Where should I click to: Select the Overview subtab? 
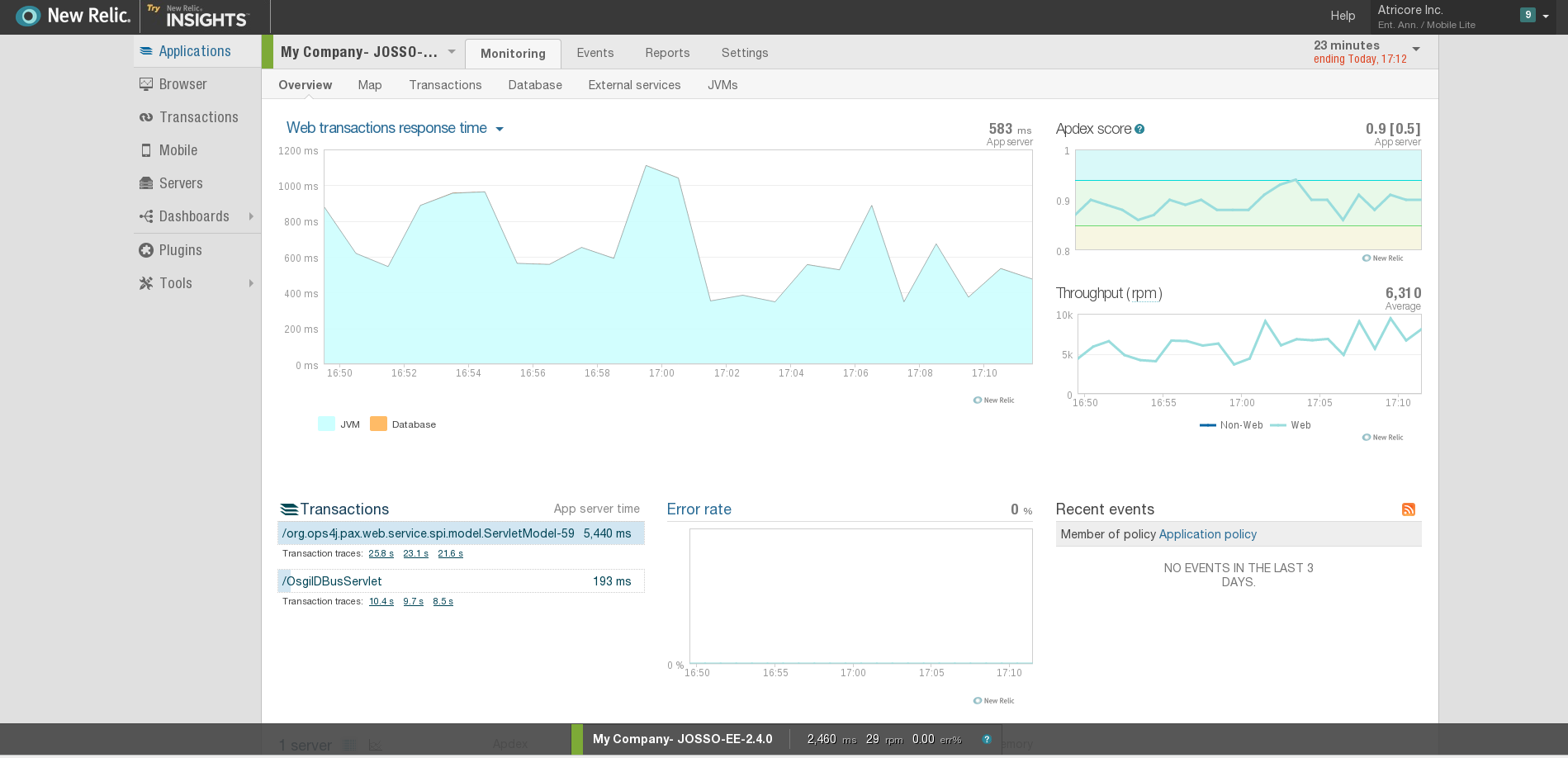click(x=306, y=85)
